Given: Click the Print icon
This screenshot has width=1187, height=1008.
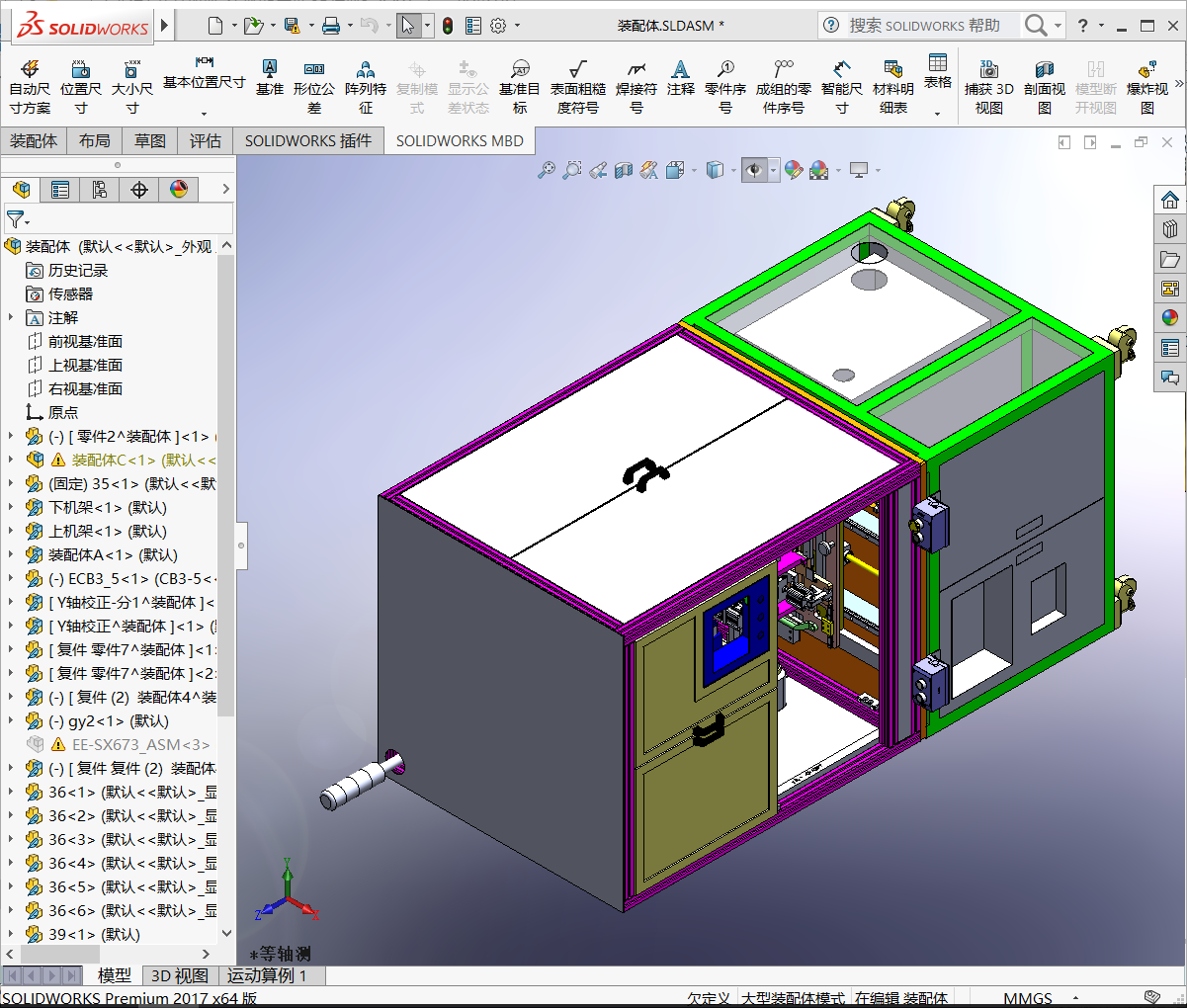Looking at the screenshot, I should coord(331,26).
